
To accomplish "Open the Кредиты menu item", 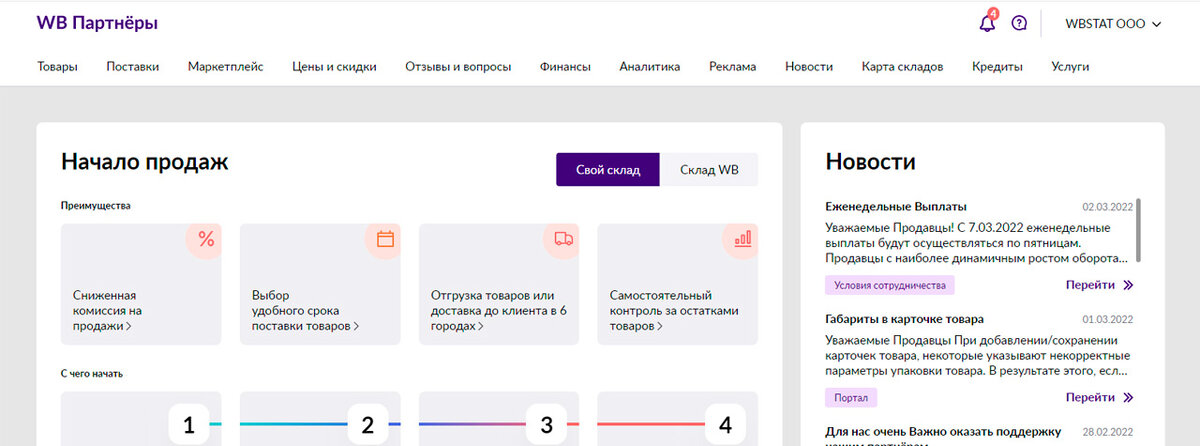I will coord(997,67).
